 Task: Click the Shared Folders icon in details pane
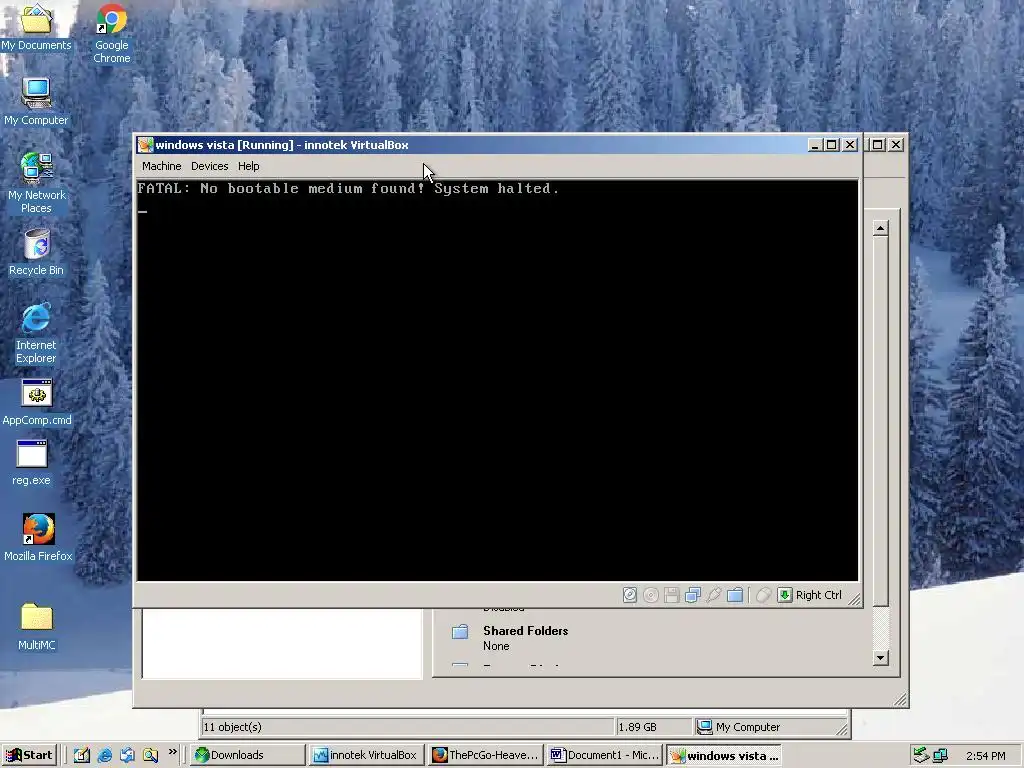(x=460, y=632)
